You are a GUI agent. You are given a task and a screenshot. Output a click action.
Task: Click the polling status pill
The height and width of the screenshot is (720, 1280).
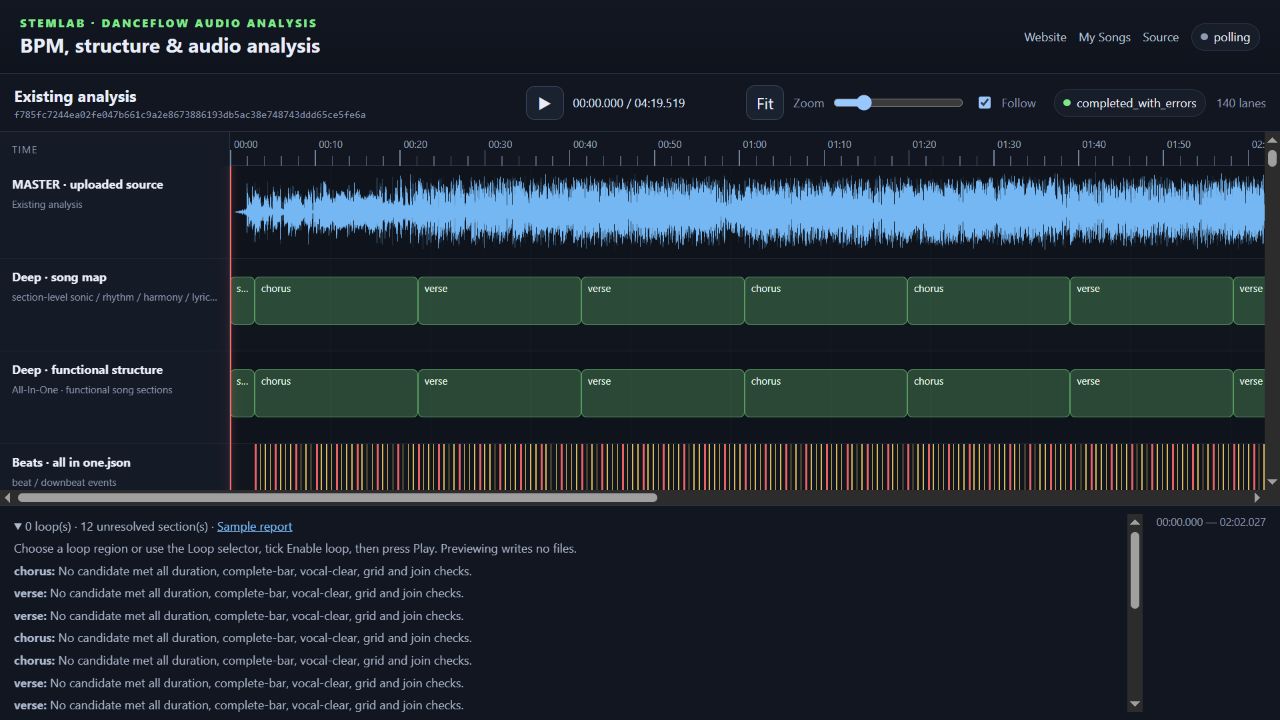click(1225, 37)
